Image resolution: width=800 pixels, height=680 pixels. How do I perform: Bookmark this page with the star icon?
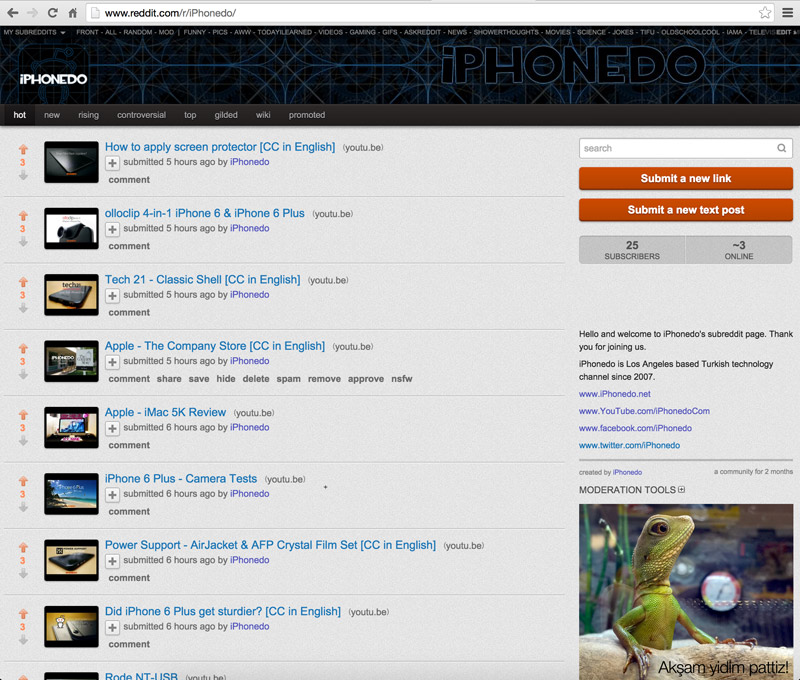(x=764, y=13)
